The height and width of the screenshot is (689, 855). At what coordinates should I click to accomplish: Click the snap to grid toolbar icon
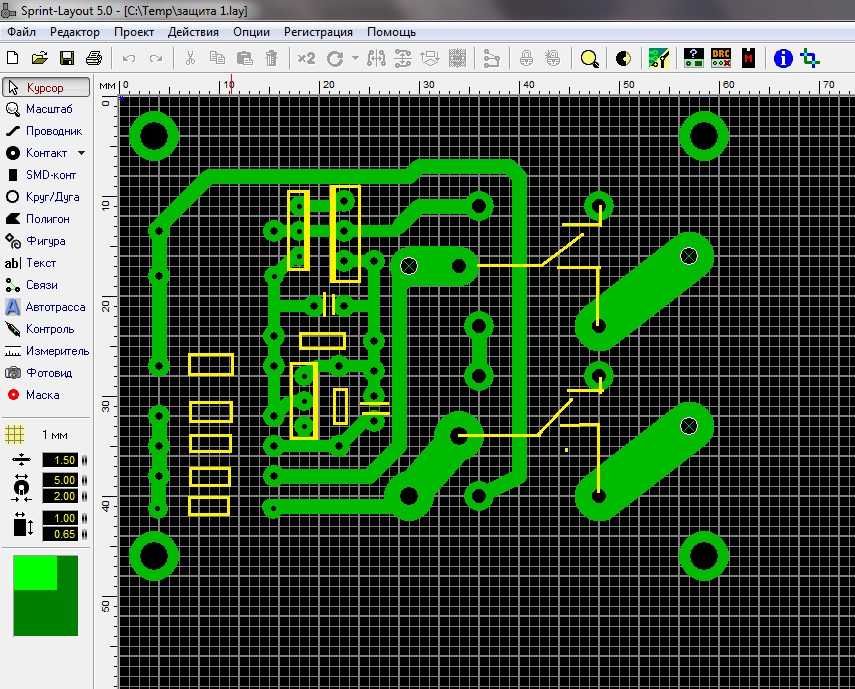[457, 58]
